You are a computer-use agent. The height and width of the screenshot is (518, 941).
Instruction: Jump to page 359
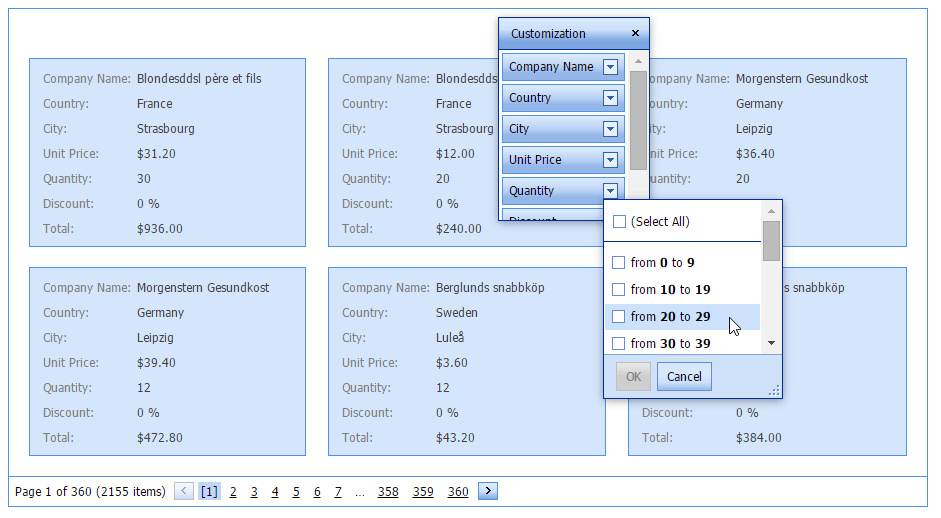point(422,492)
